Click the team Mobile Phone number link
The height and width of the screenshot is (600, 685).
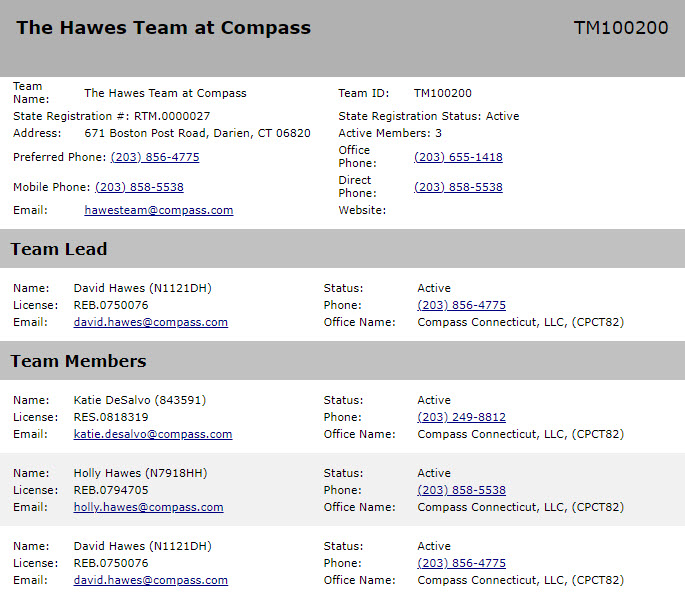point(139,187)
